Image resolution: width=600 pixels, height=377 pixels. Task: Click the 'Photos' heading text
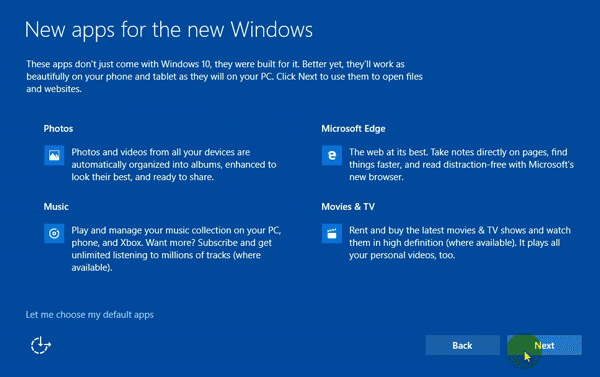coord(58,129)
